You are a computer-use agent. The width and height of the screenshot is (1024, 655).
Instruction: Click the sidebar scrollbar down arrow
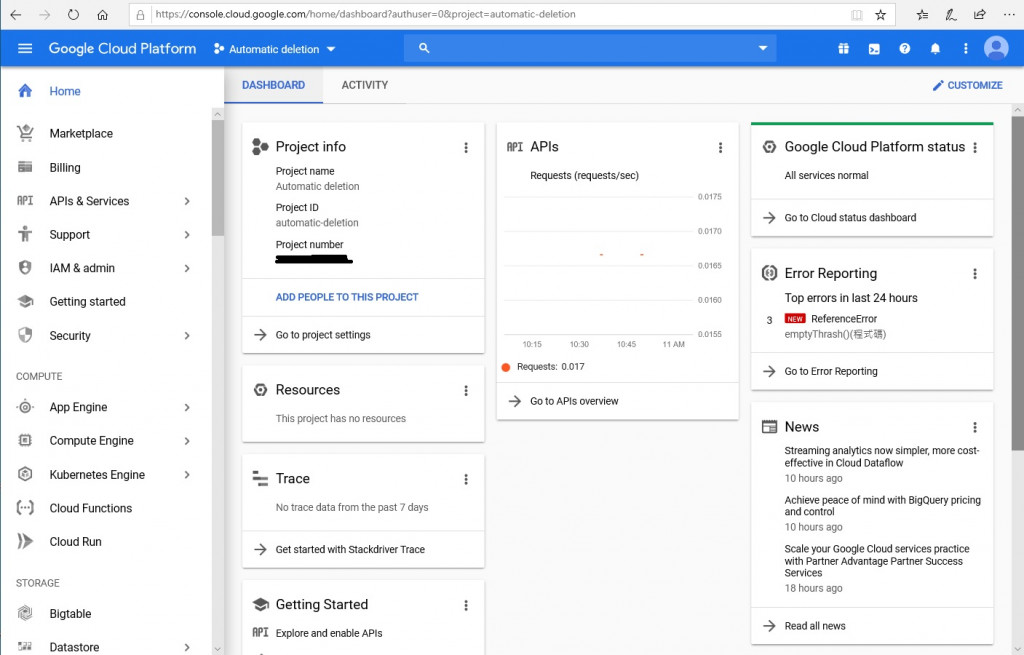pyautogui.click(x=217, y=649)
